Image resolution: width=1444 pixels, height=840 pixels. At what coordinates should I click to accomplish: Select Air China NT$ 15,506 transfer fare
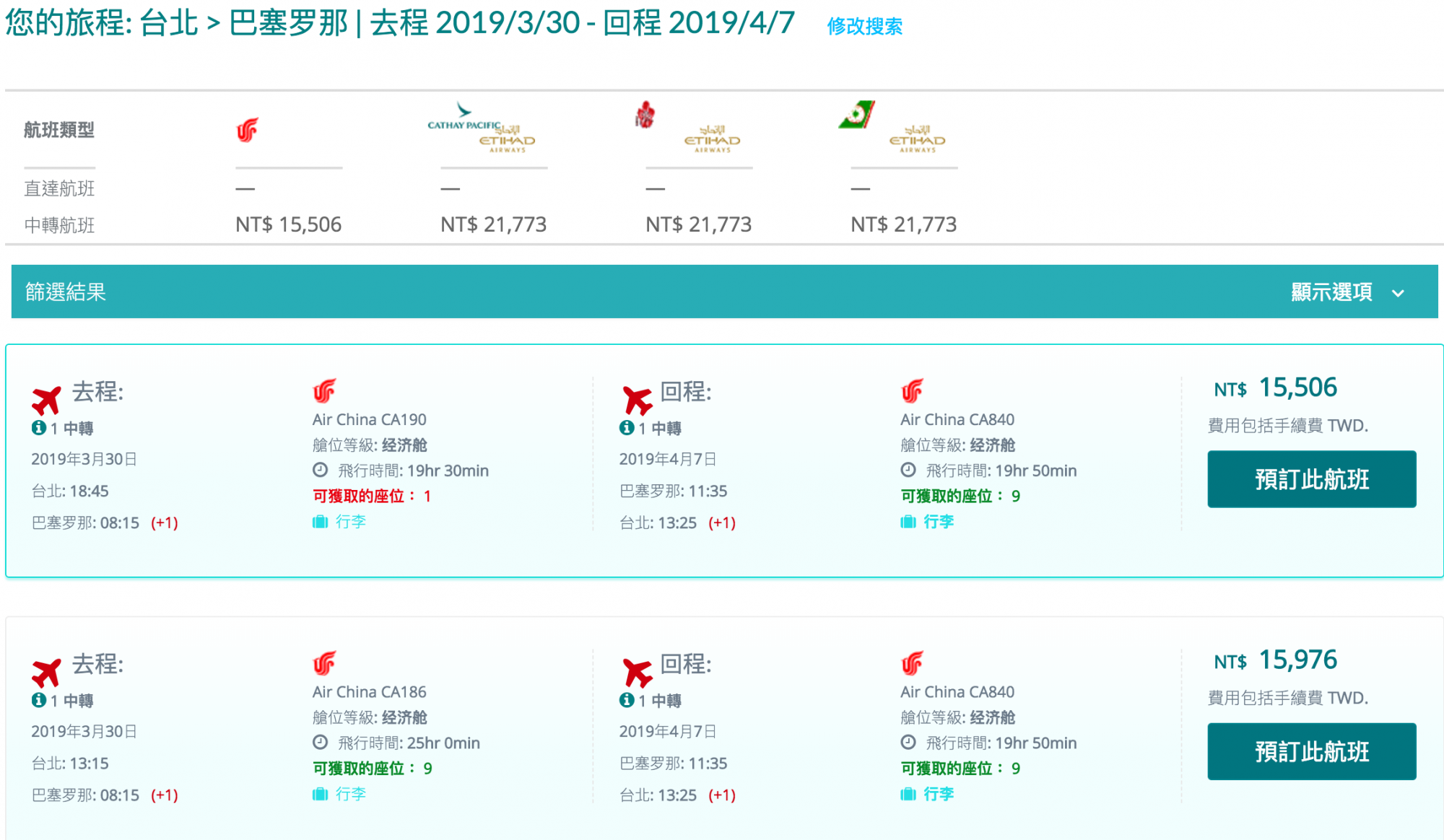pyautogui.click(x=288, y=225)
